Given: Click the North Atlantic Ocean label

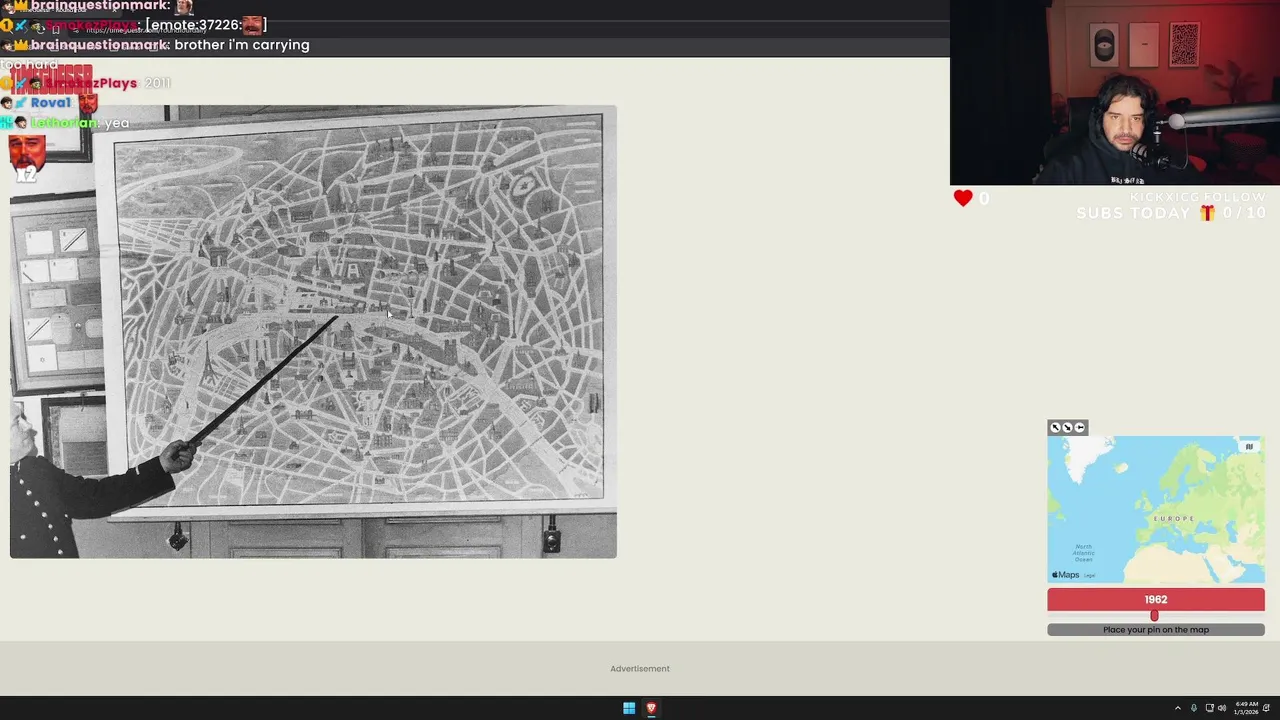Looking at the screenshot, I should tap(1084, 553).
